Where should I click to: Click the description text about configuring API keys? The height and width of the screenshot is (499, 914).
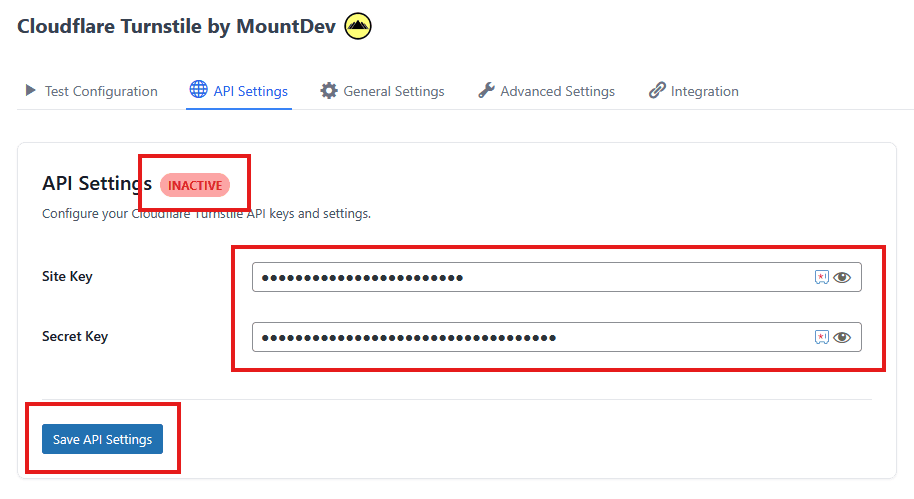206,213
